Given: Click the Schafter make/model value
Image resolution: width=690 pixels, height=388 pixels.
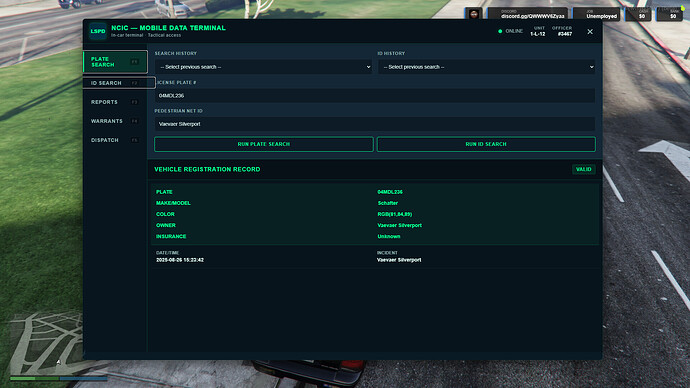Looking at the screenshot, I should pyautogui.click(x=388, y=203).
